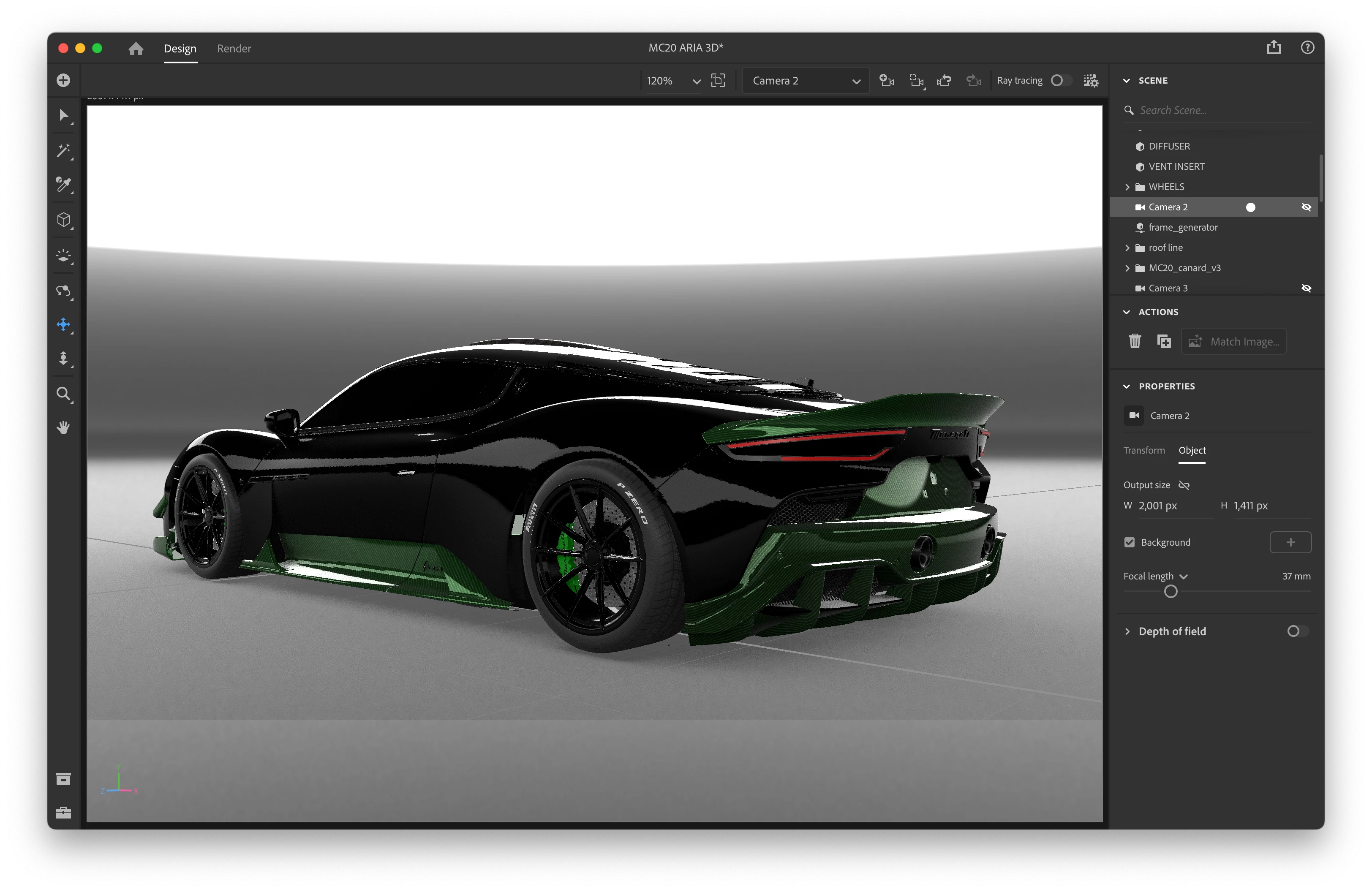
Task: Open the Transform properties tab
Action: click(1144, 450)
